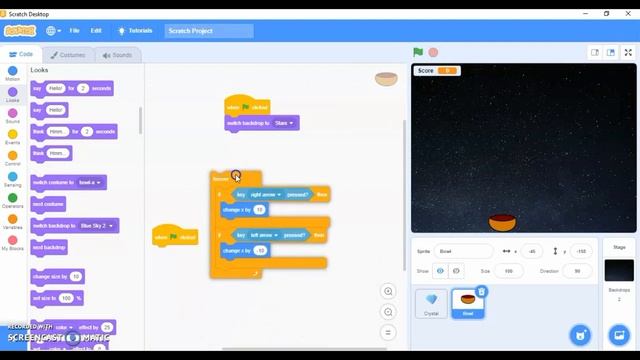This screenshot has height=360, width=640.
Task: Delete the Bowl sprite with trash icon
Action: (x=482, y=291)
